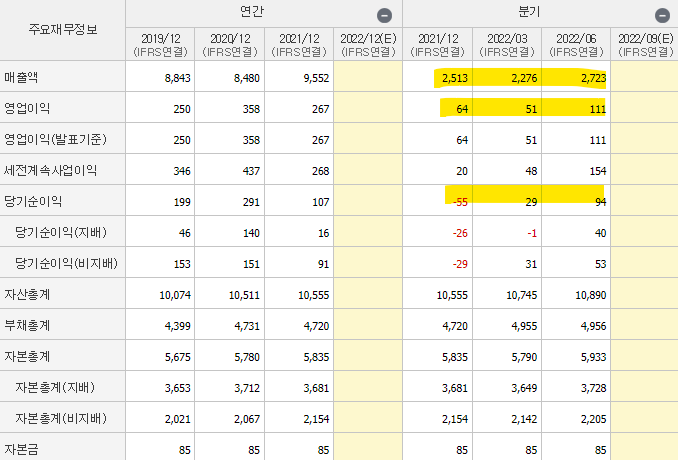Click total assets value 10,890

[591, 295]
